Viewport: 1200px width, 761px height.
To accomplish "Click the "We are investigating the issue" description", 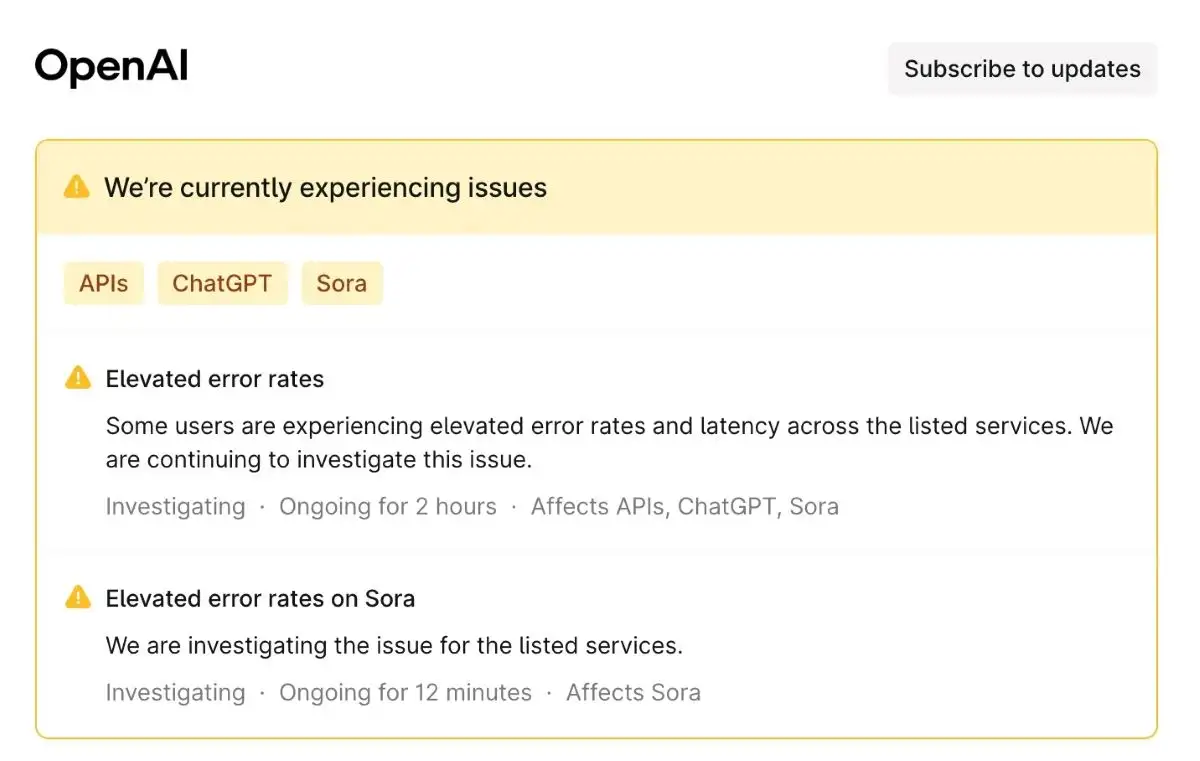I will click(x=394, y=646).
